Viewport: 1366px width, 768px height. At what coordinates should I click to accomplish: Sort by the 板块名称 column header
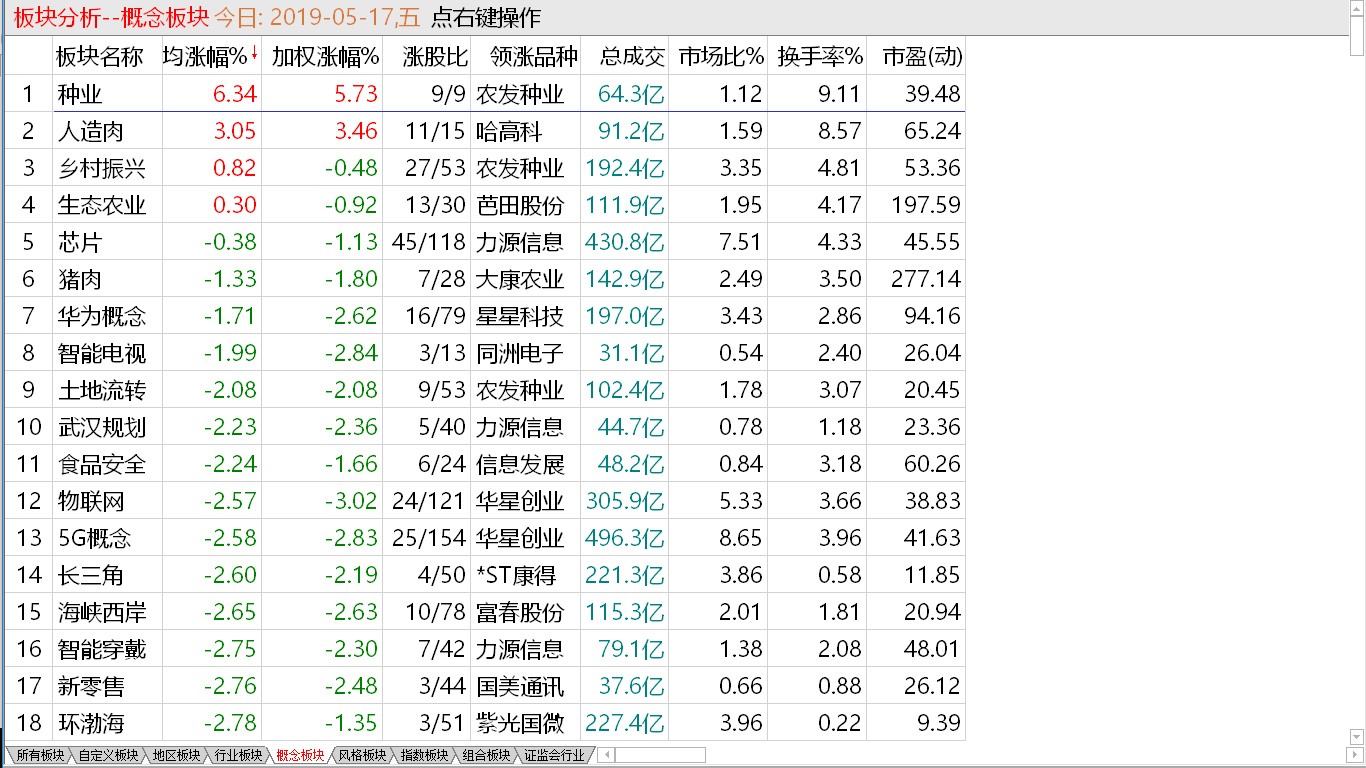tap(100, 57)
